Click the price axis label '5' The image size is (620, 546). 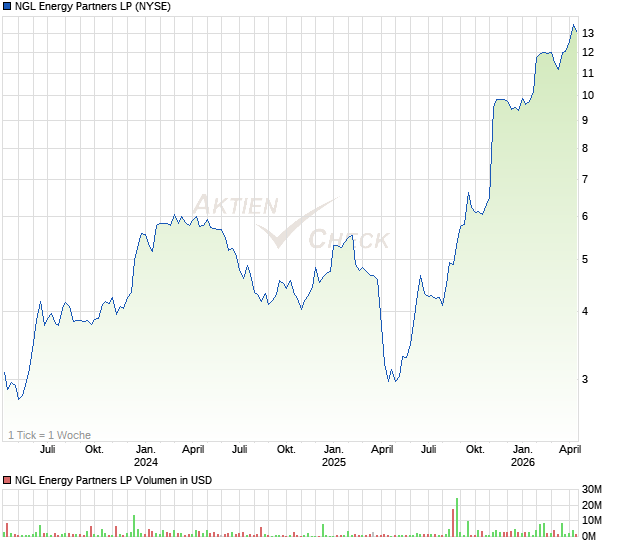coord(585,259)
